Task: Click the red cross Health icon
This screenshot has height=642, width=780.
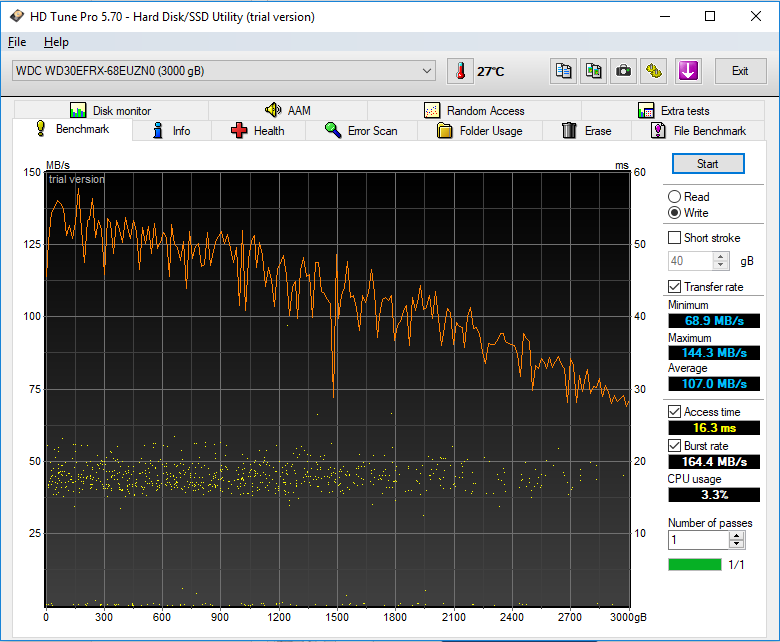Action: pos(239,130)
